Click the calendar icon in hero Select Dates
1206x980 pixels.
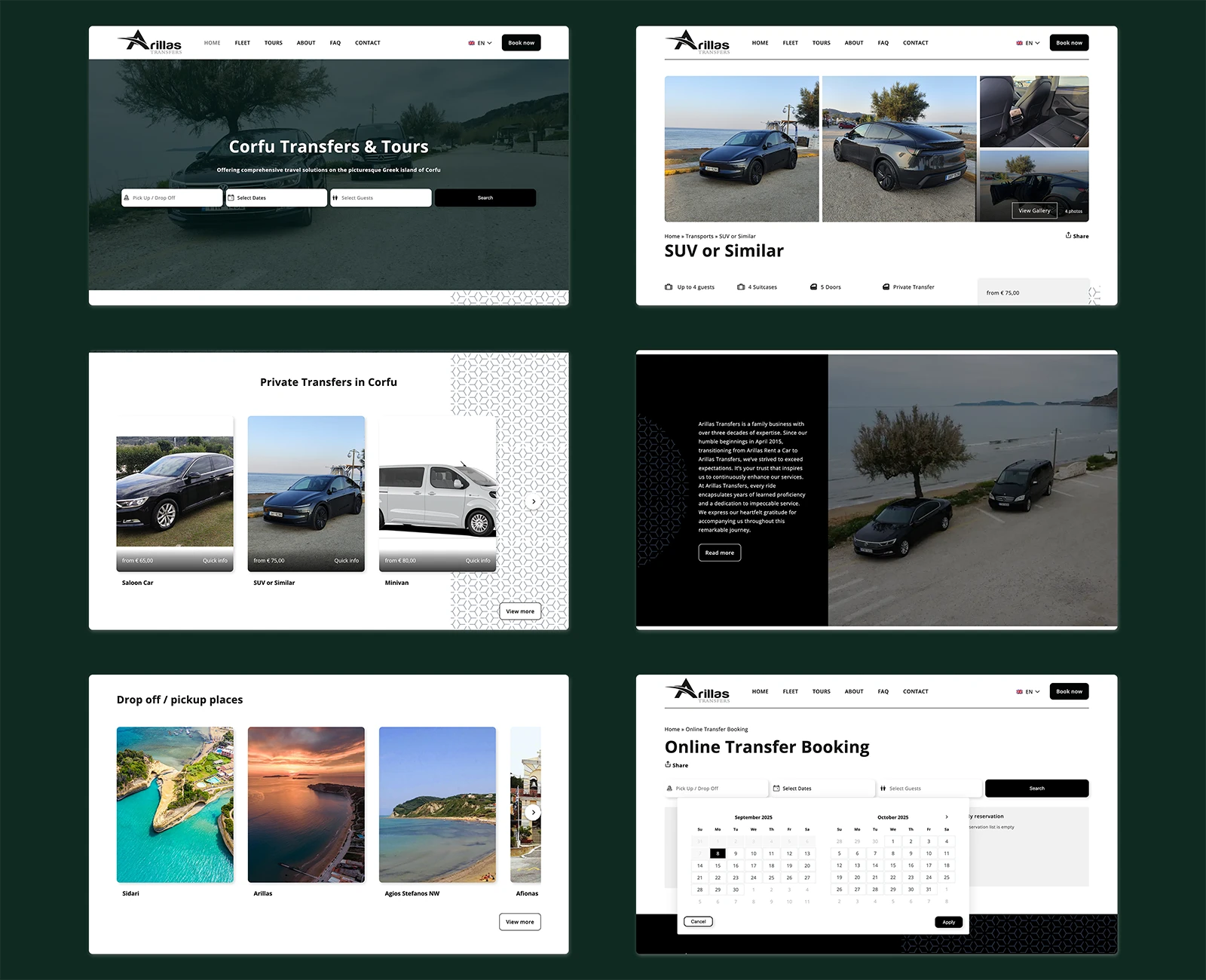[x=231, y=198]
